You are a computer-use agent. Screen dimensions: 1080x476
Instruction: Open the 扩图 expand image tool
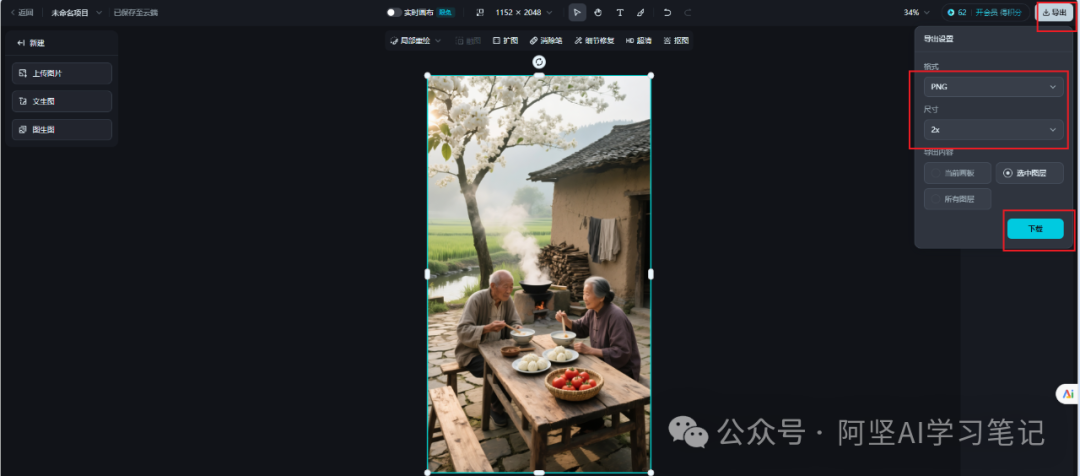[x=505, y=41]
